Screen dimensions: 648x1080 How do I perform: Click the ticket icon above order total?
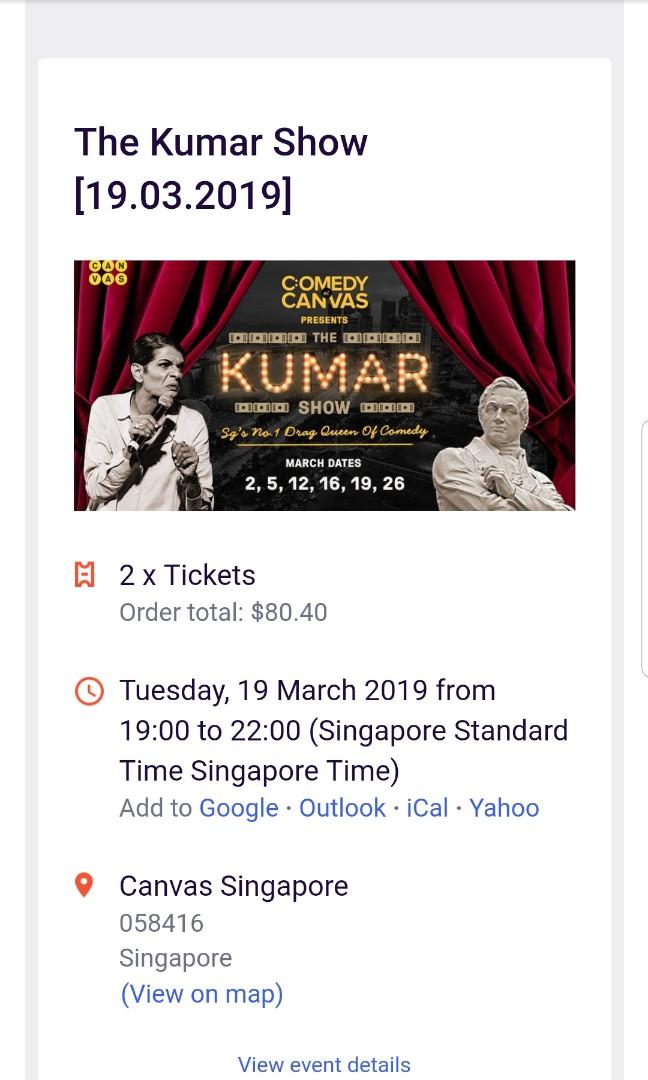[x=87, y=575]
